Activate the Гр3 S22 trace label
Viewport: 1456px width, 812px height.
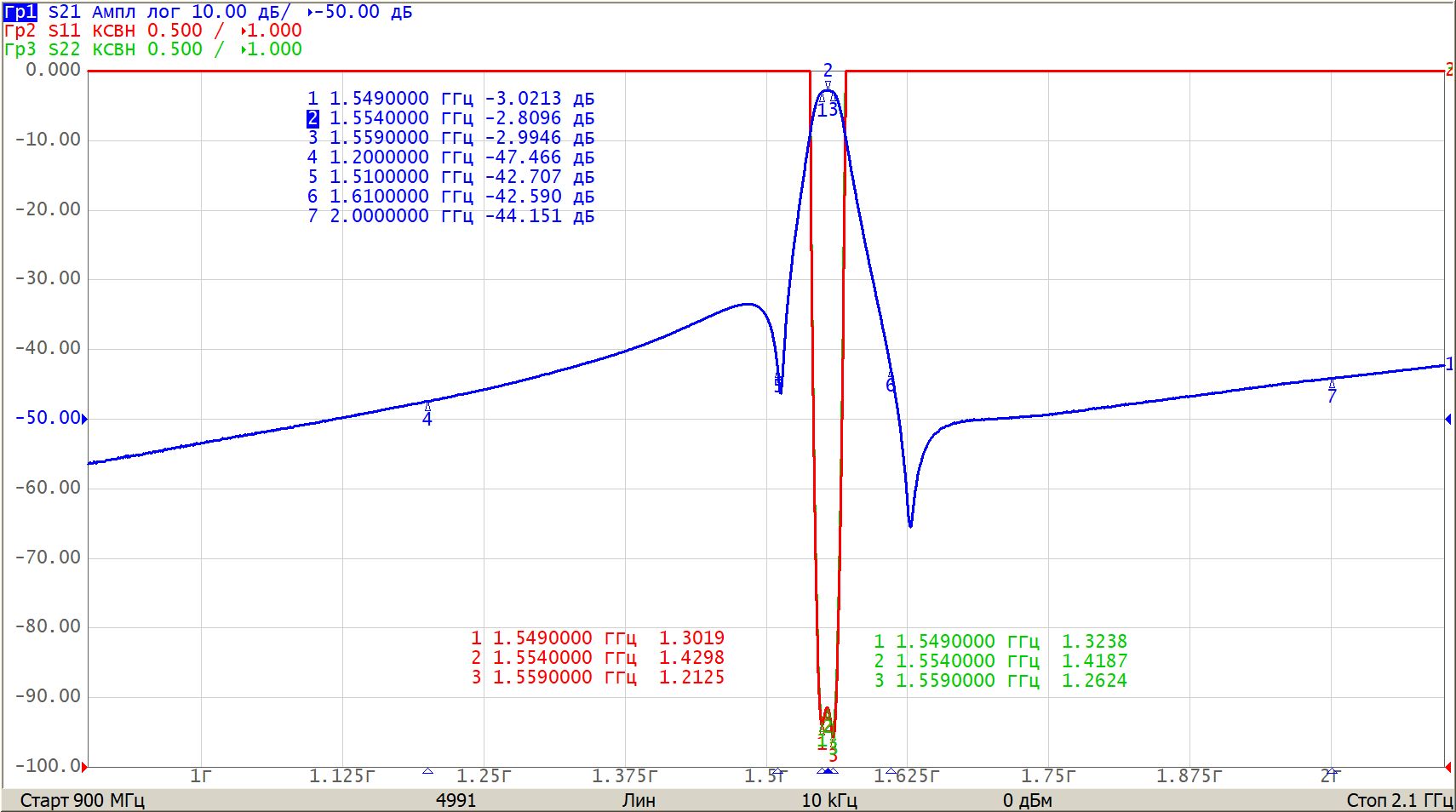point(20,49)
